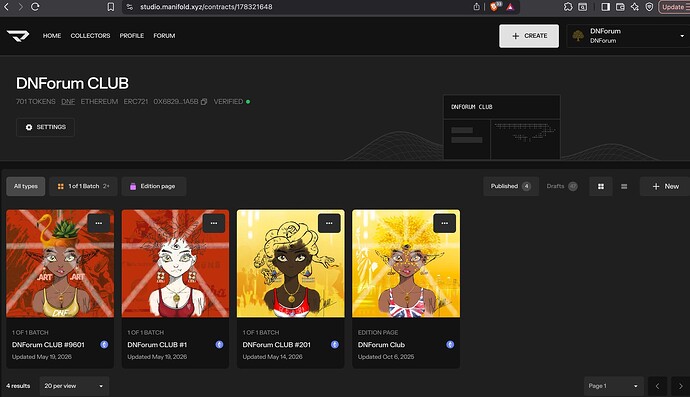
Task: Filter by All types
Action: coord(26,186)
